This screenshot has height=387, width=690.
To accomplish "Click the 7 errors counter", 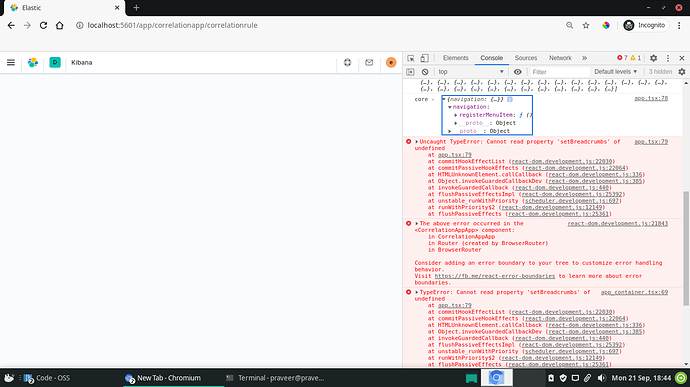I will [x=622, y=58].
